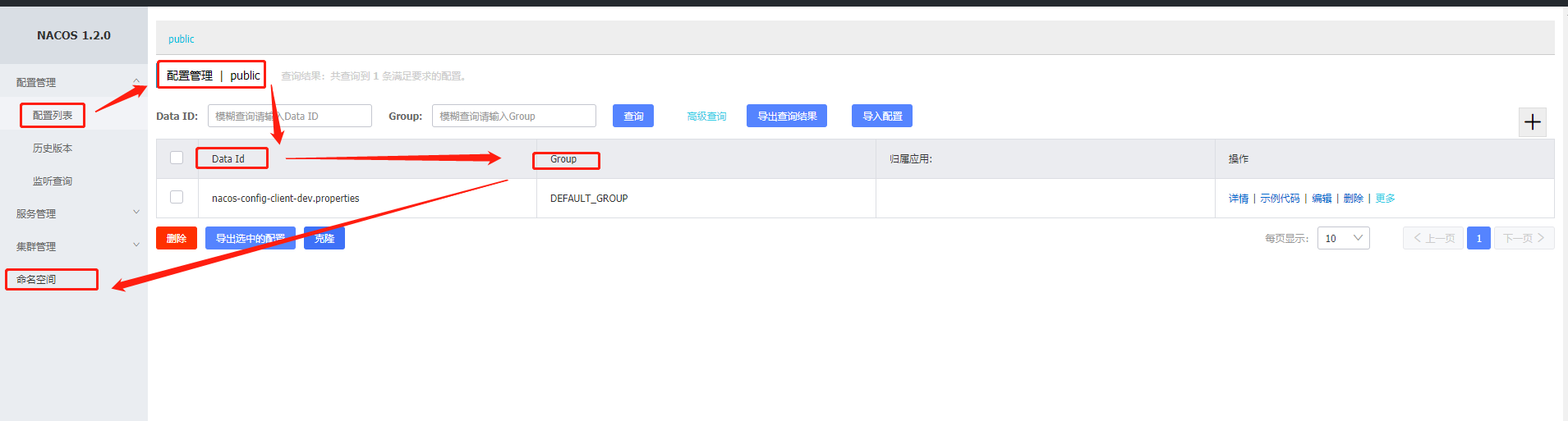The height and width of the screenshot is (421, 1568).
Task: Select the public namespace tab
Action: pos(182,39)
